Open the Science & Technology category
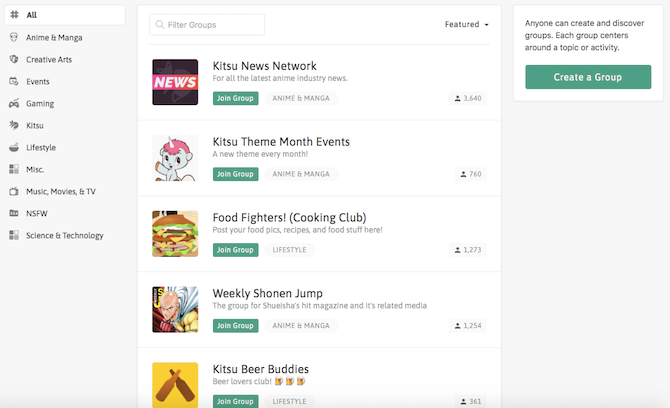The width and height of the screenshot is (670, 408). [65, 235]
